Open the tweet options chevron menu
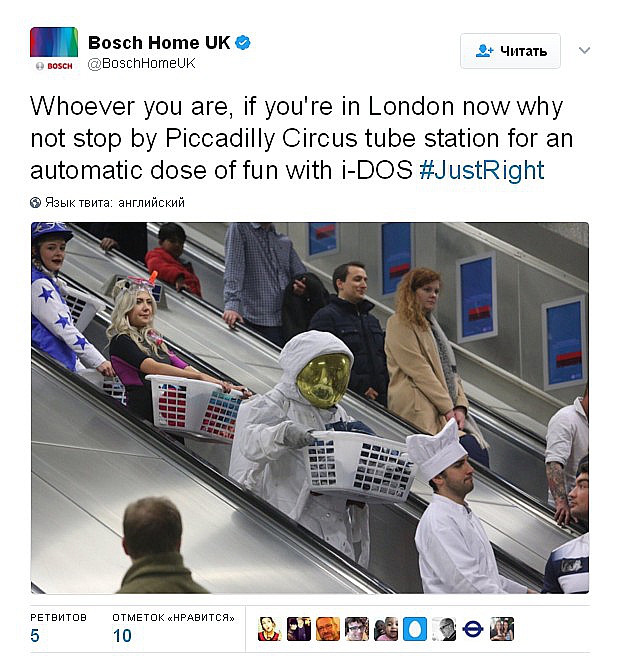 pos(584,51)
